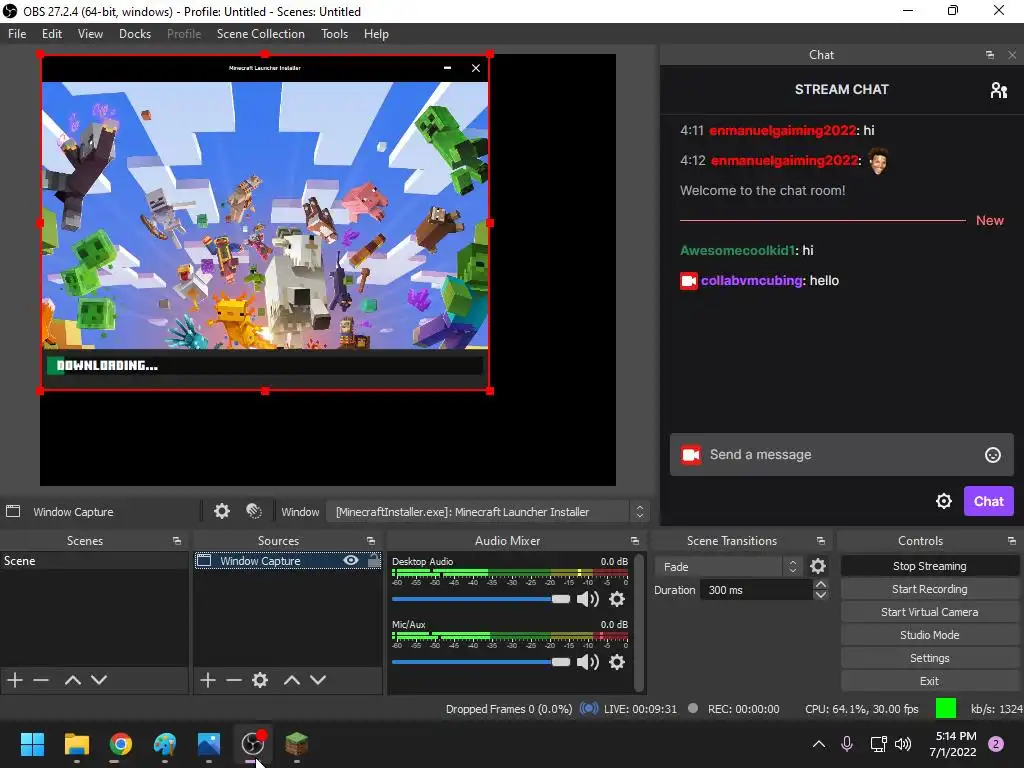Mute Mic/Aux speaker
The height and width of the screenshot is (768, 1024).
coord(588,662)
